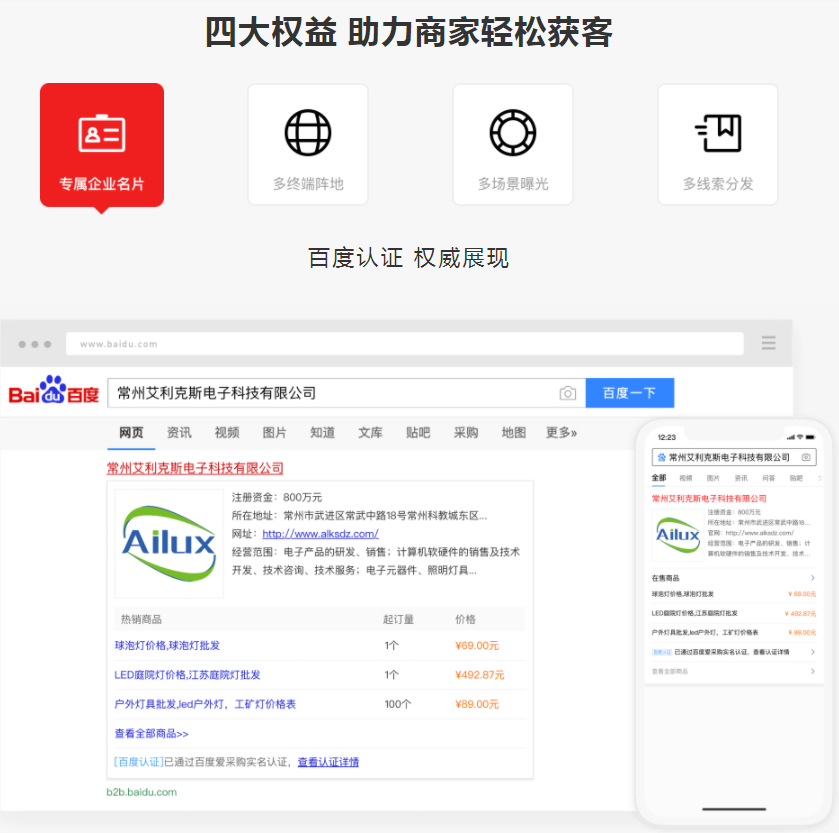Open the red 常州艾利克斯电子科技有限公司 desktop result title

(195, 468)
